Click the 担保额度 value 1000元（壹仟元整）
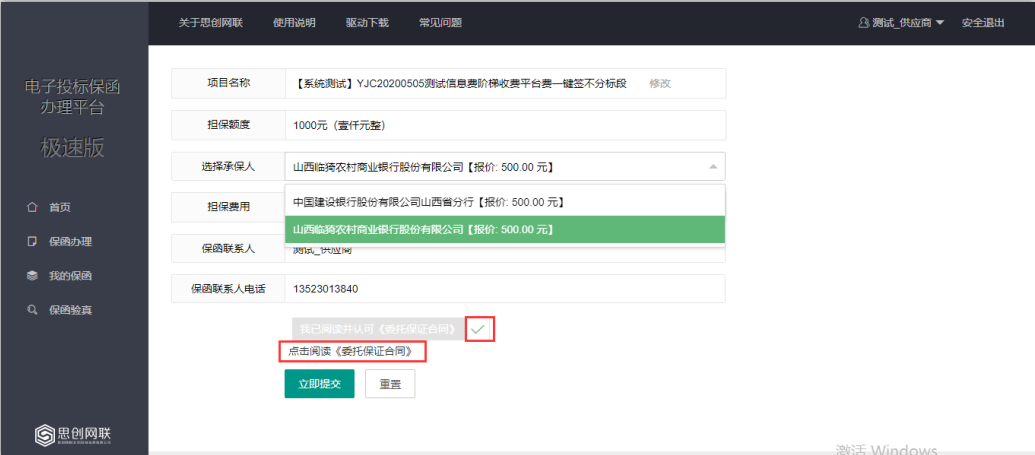The height and width of the screenshot is (455, 1035). click(339, 125)
